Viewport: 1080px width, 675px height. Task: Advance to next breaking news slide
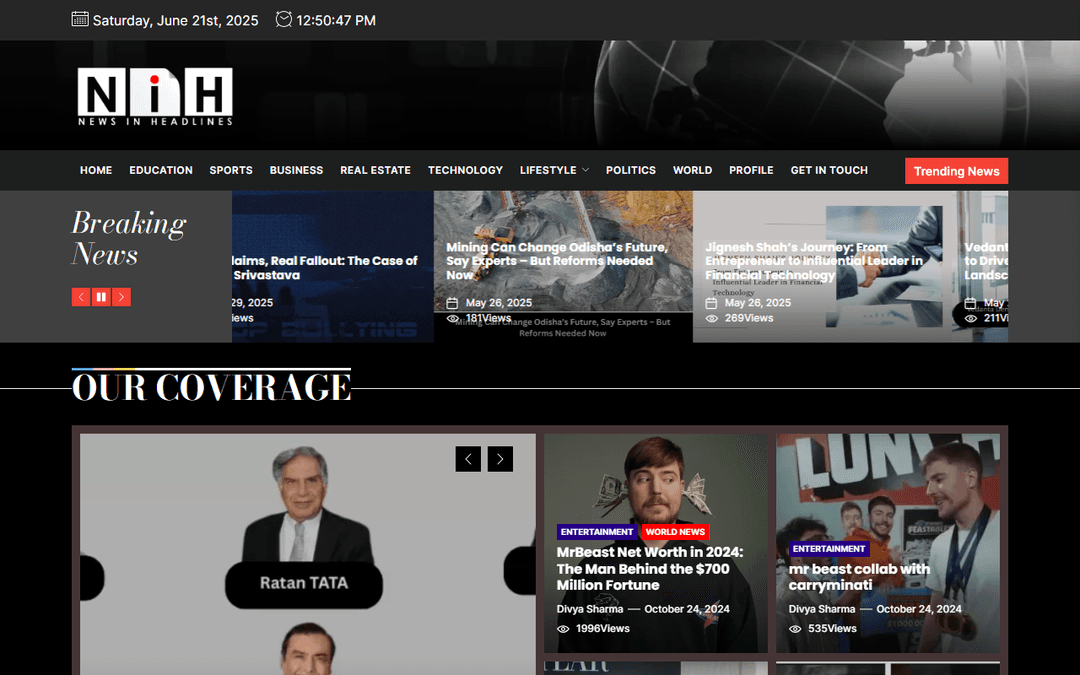(121, 297)
